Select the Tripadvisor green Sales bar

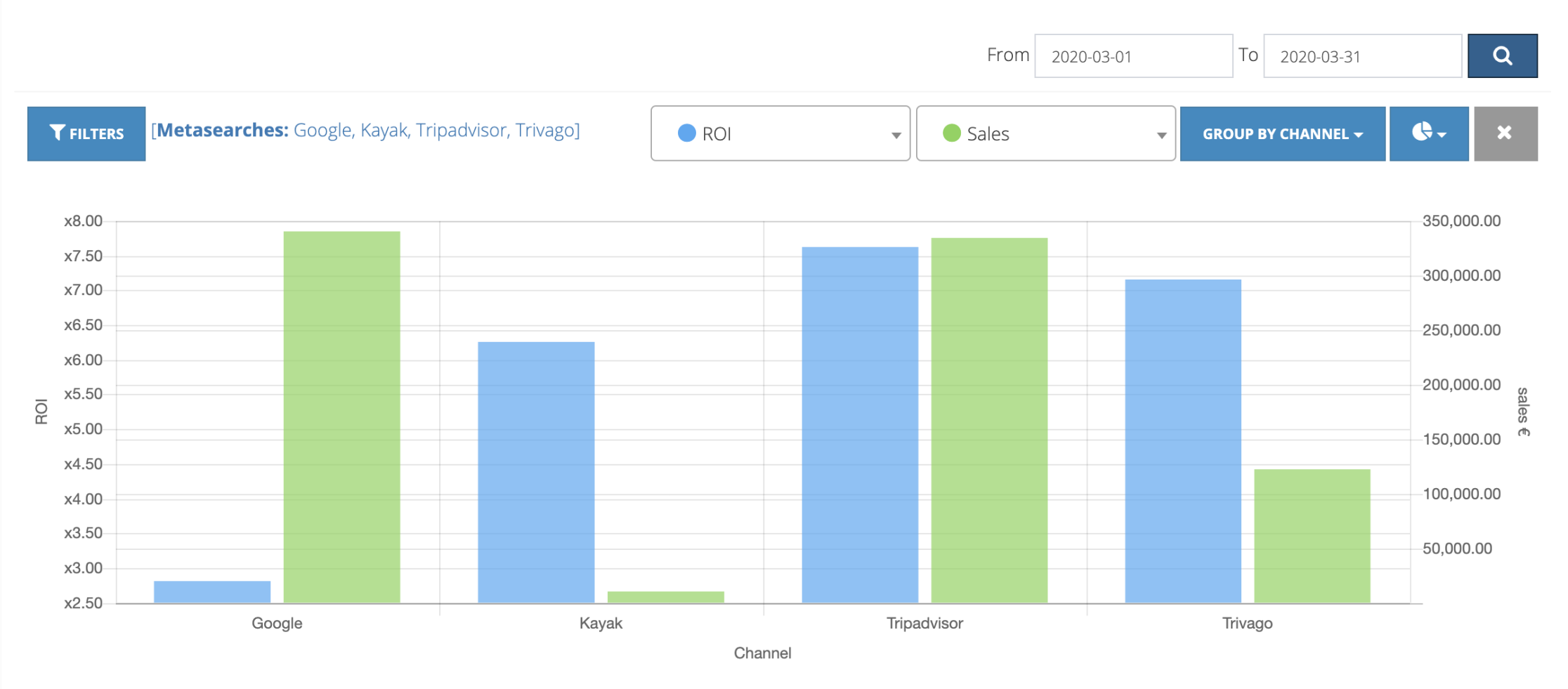[989, 421]
